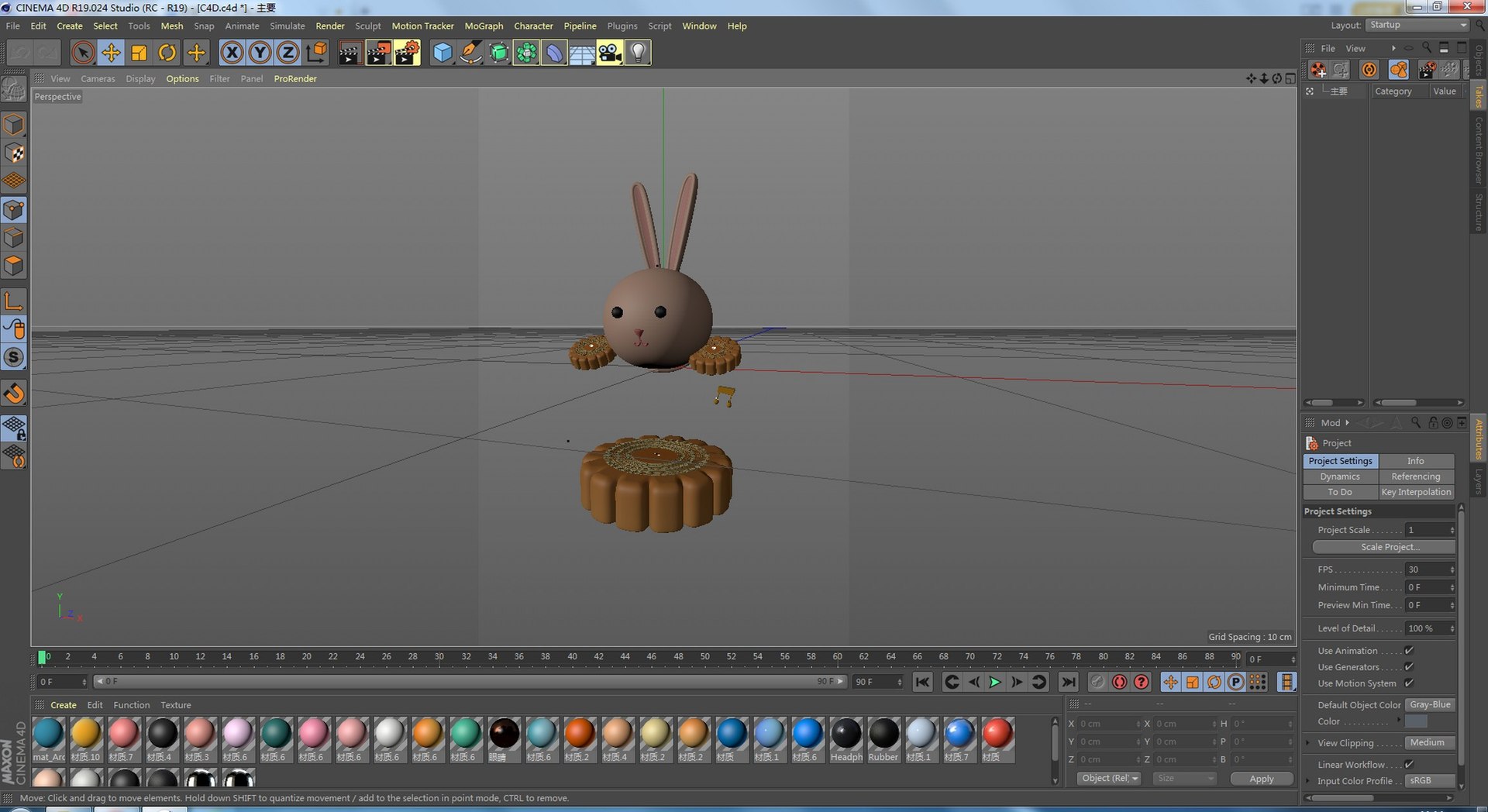The width and height of the screenshot is (1488, 812).
Task: Switch to Key Interpolation tab
Action: 1416,492
